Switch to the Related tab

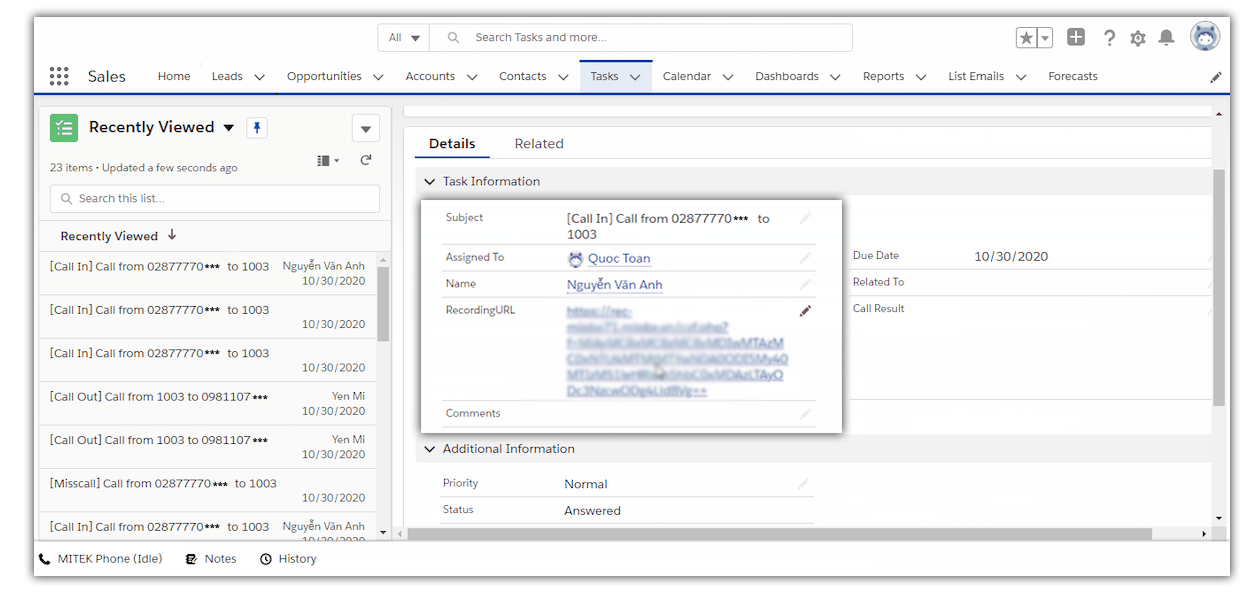(x=539, y=144)
